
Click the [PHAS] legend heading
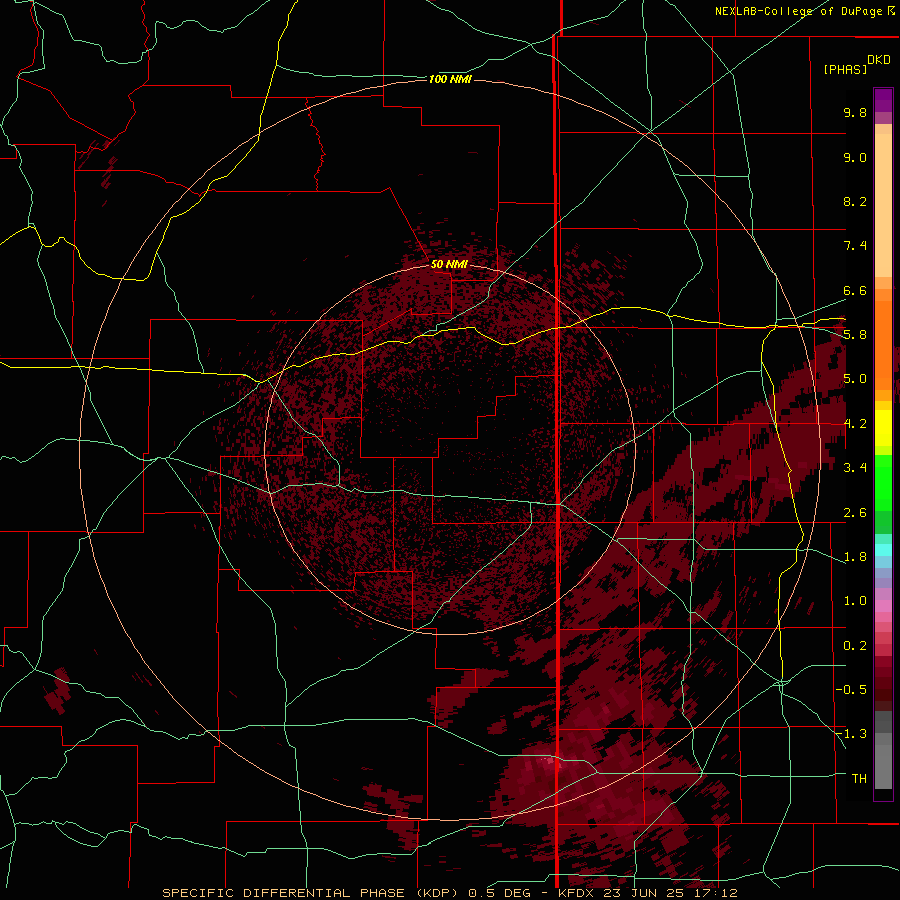[x=845, y=69]
